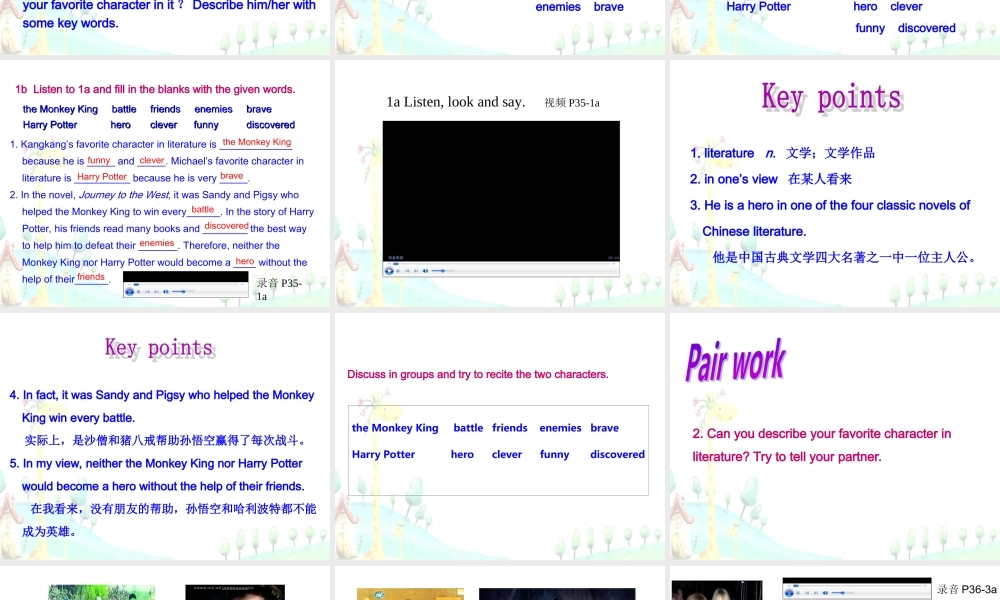
Task: Select the Pair work slide
Action: coord(834,435)
